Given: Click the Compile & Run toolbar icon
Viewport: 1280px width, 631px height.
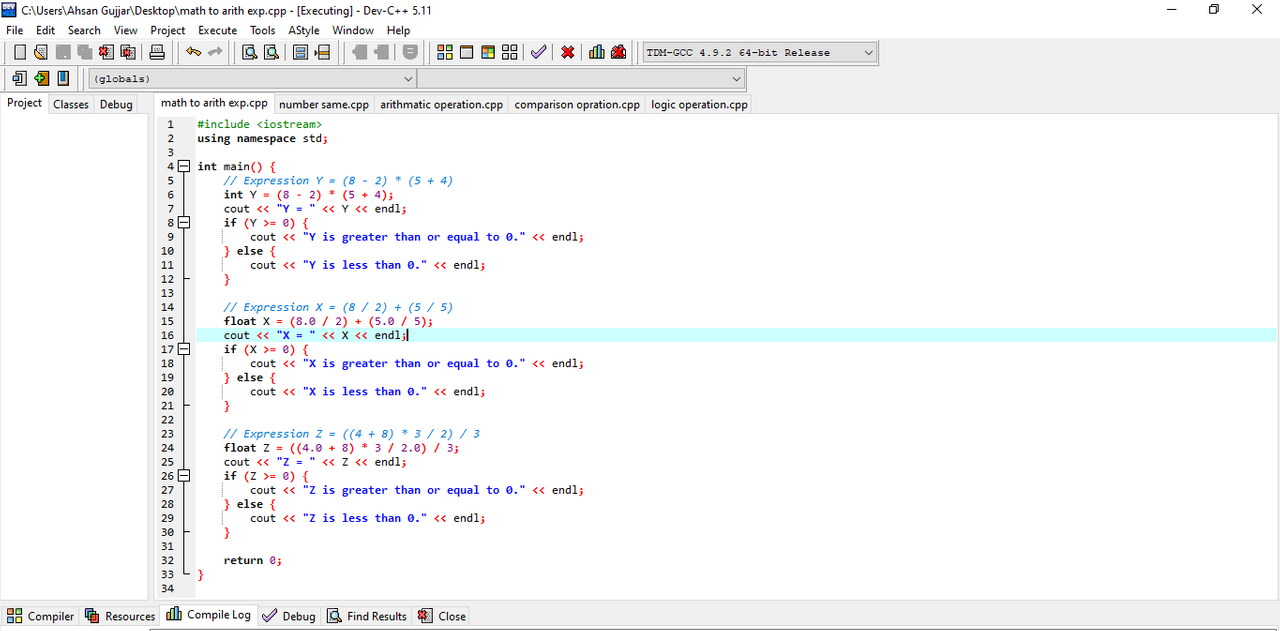Looking at the screenshot, I should coord(488,52).
